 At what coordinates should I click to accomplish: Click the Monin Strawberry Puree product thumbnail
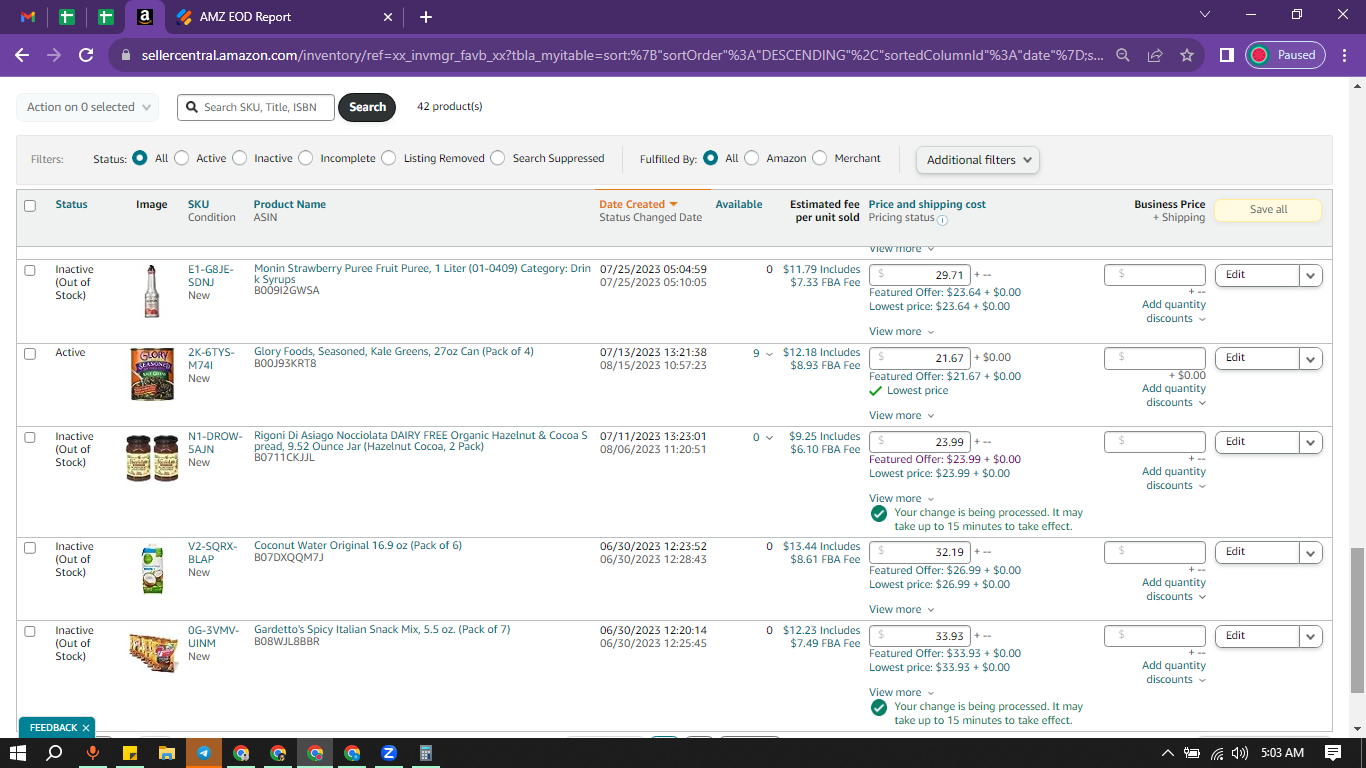[151, 292]
